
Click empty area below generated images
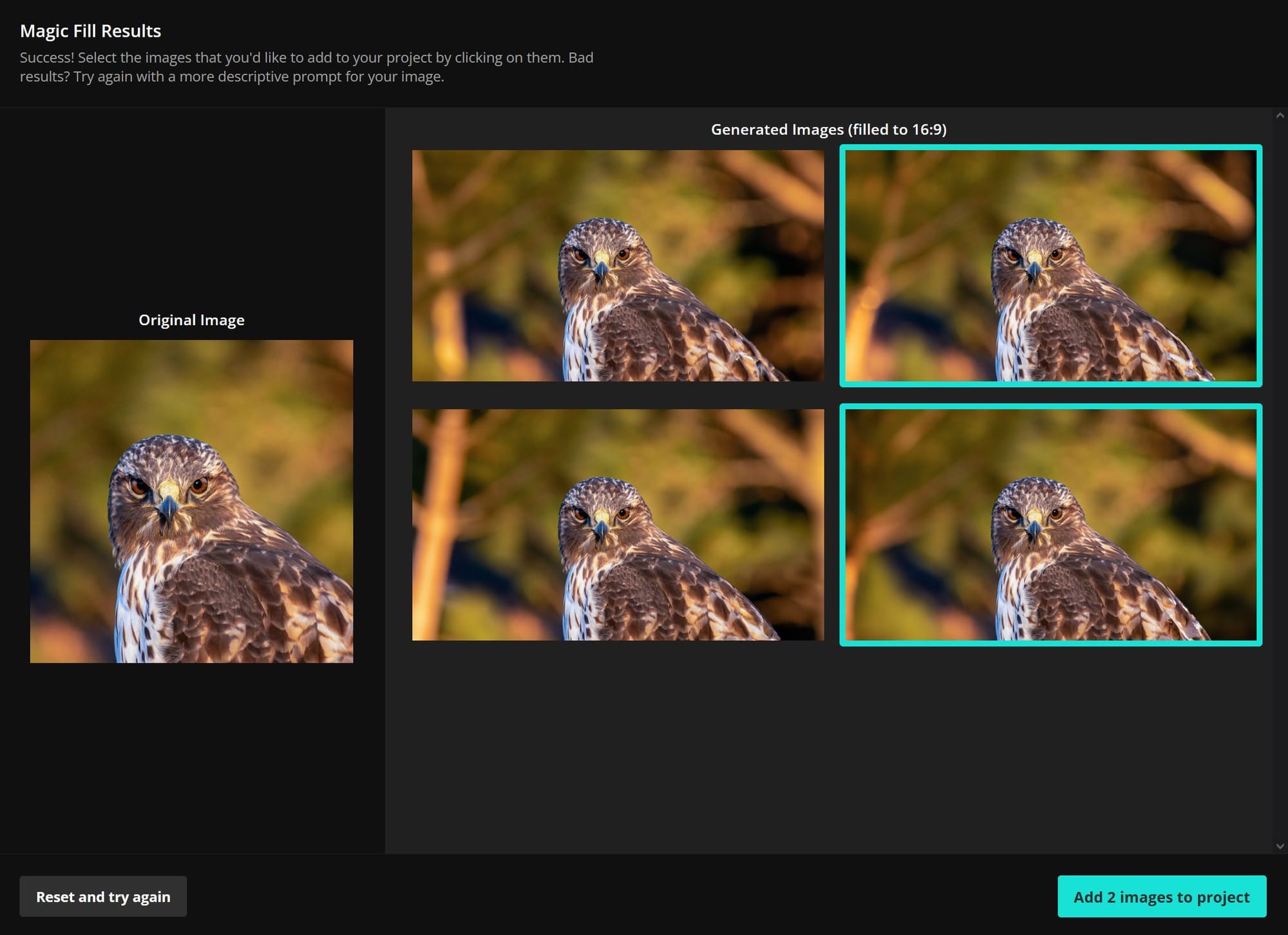(831, 747)
